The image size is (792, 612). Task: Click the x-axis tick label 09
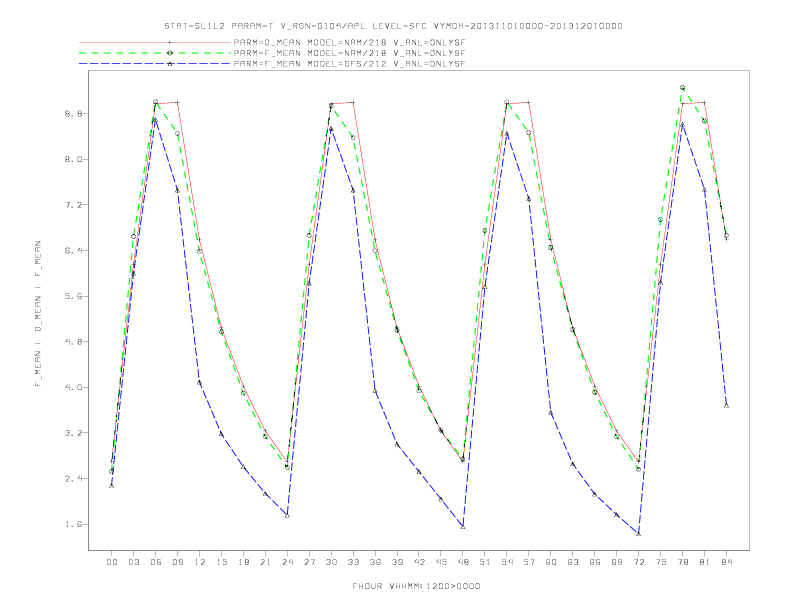(x=178, y=562)
